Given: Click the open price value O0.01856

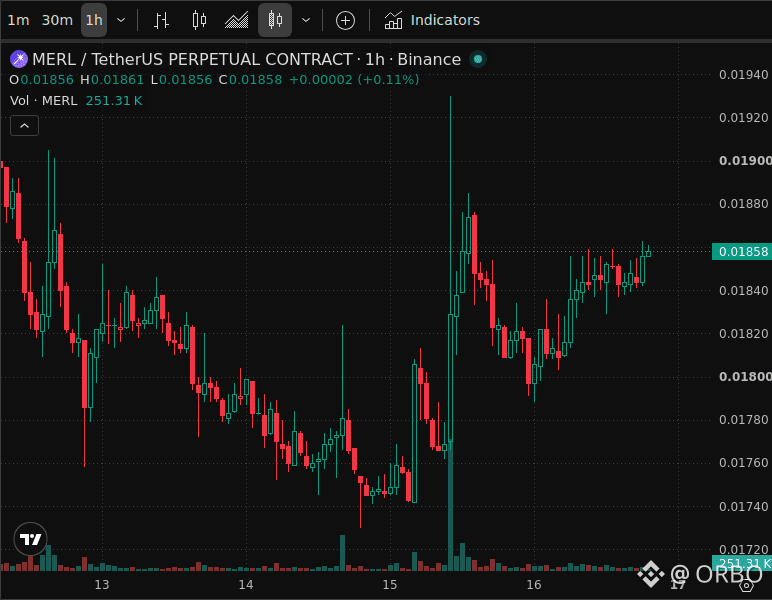Looking at the screenshot, I should pos(41,80).
